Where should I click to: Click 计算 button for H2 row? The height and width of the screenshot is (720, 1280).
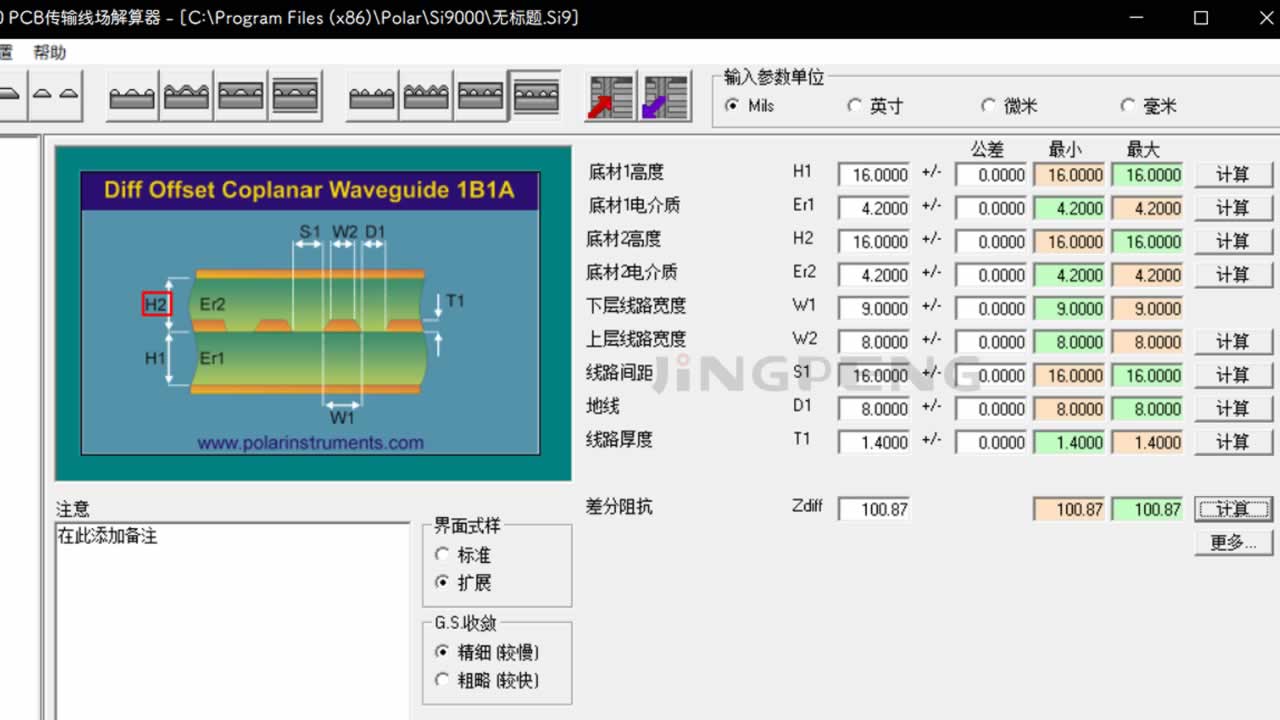[x=1233, y=241]
